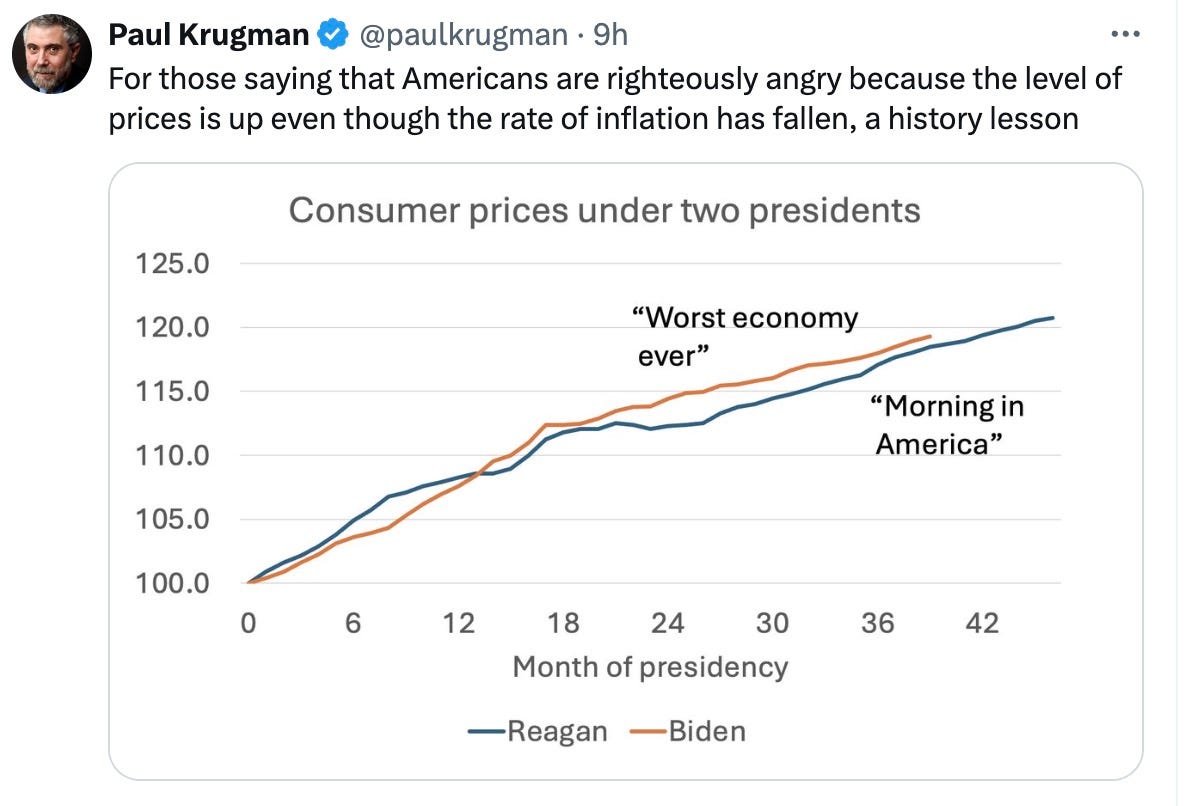The width and height of the screenshot is (1204, 806).
Task: Click the 100.0 y-axis label
Action: pyautogui.click(x=172, y=583)
